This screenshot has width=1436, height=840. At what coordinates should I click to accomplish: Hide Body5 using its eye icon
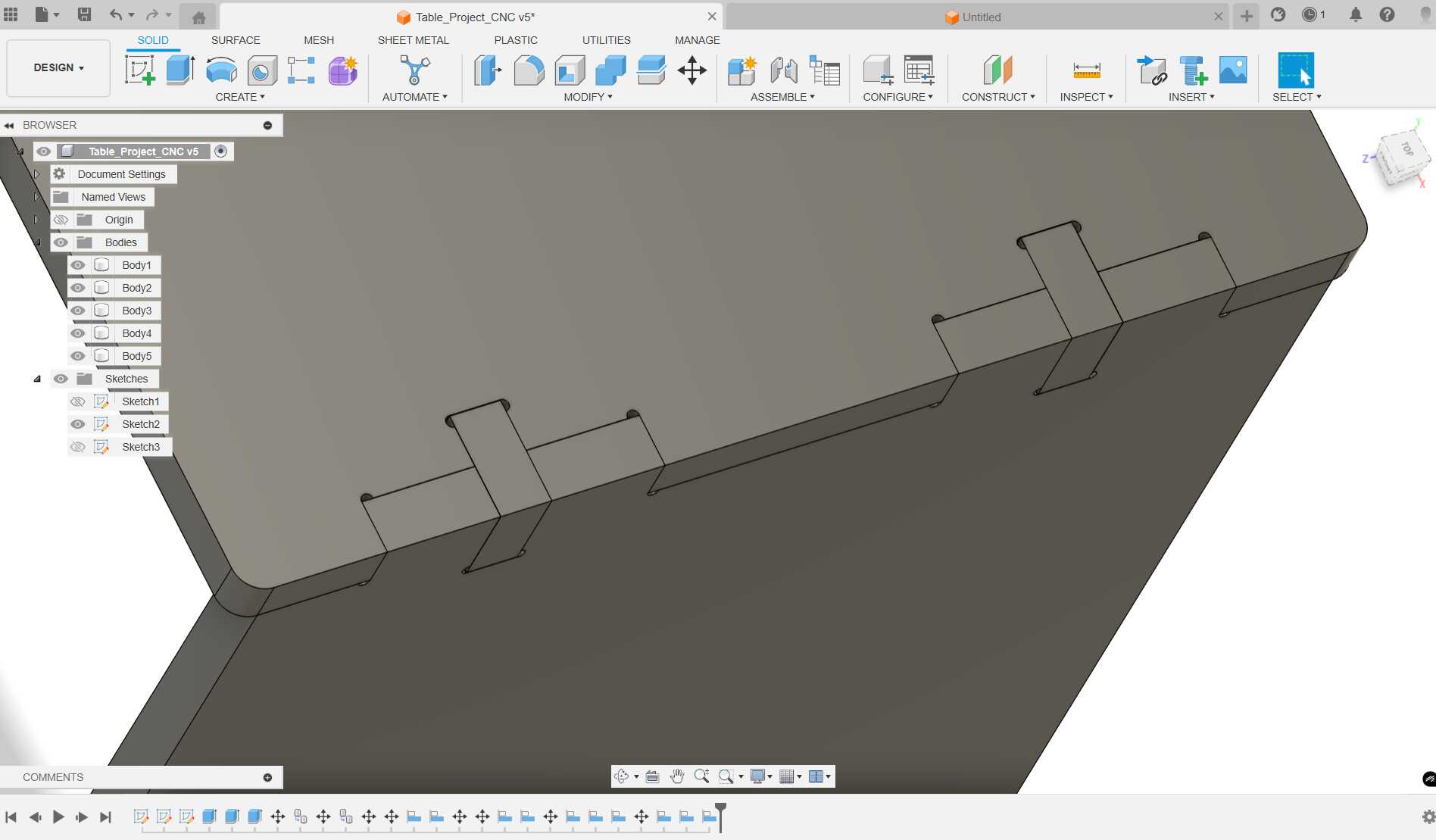(78, 356)
